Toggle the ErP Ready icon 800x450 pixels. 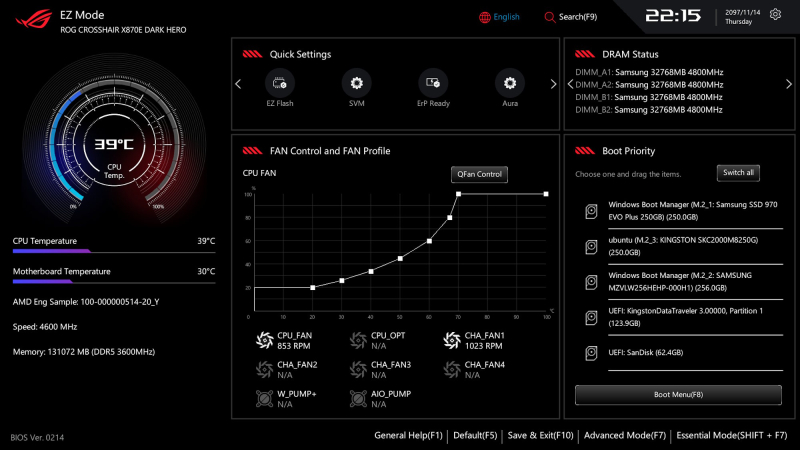(x=433, y=83)
